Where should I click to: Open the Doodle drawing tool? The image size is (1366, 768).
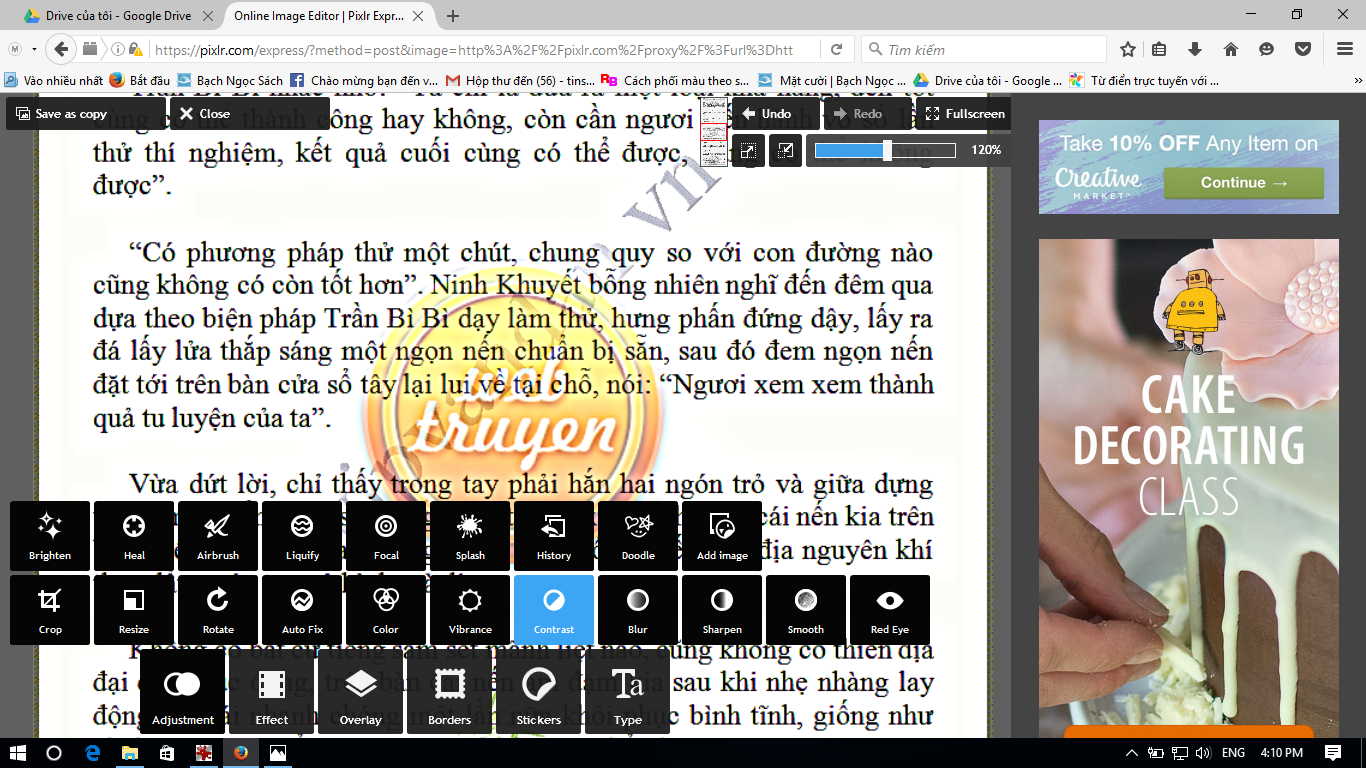[638, 535]
